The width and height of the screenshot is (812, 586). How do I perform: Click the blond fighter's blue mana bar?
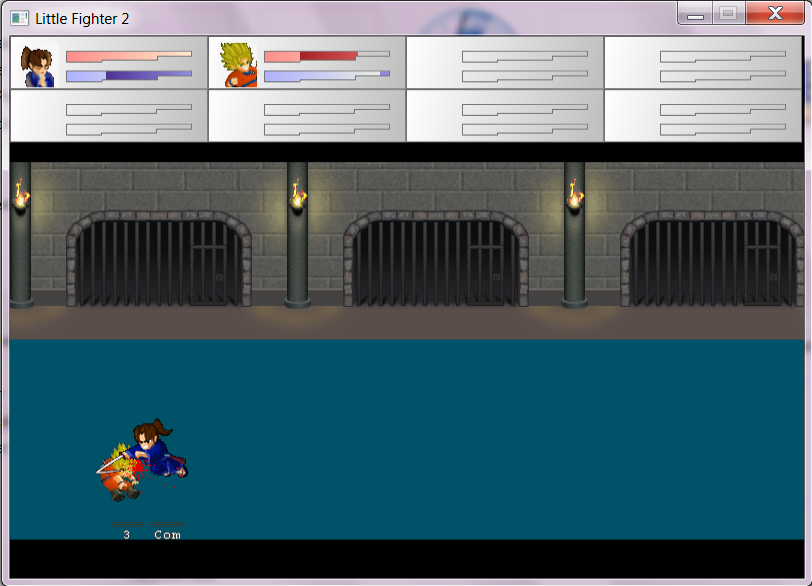pos(327,76)
